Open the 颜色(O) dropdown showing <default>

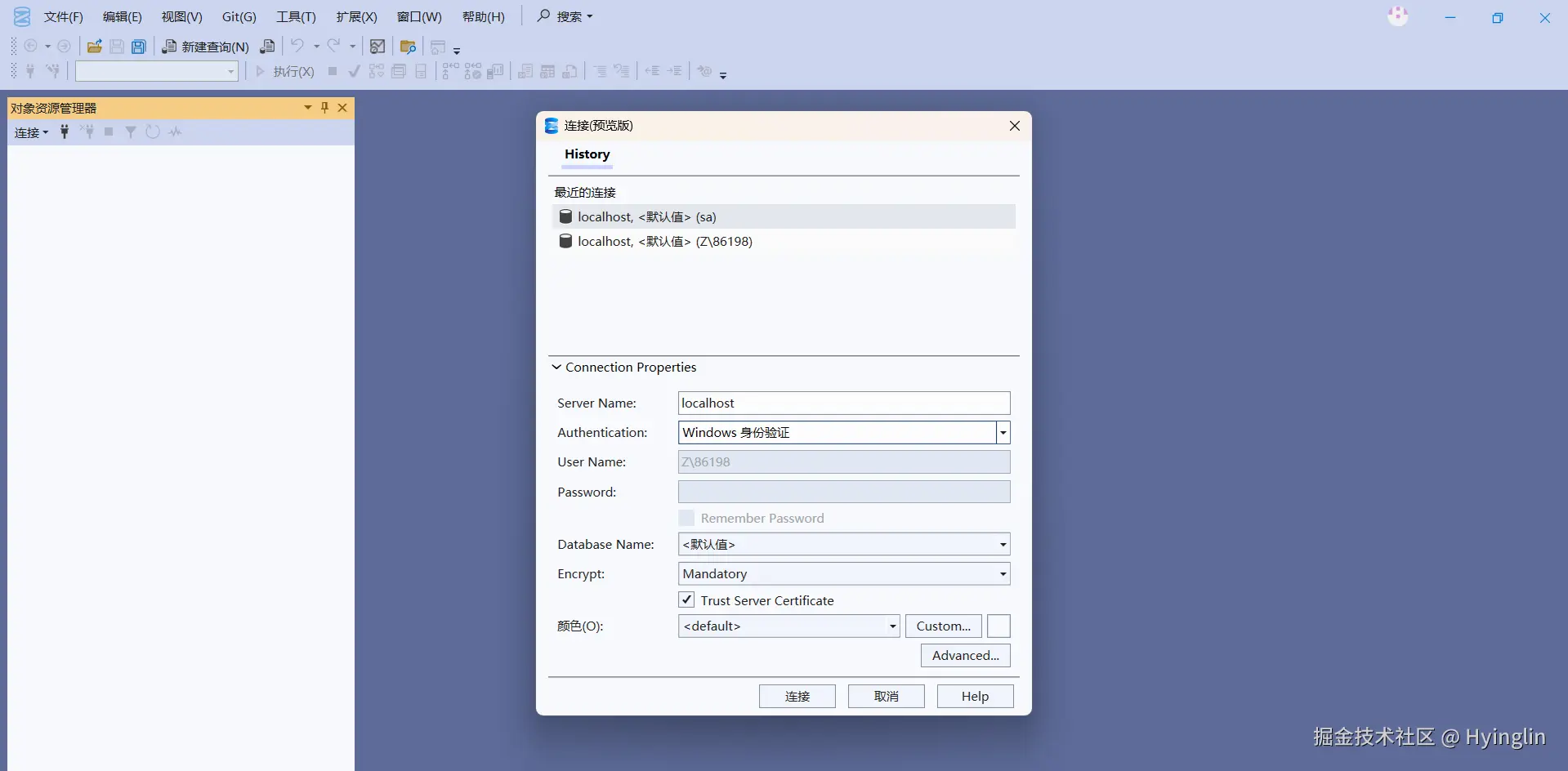point(788,626)
